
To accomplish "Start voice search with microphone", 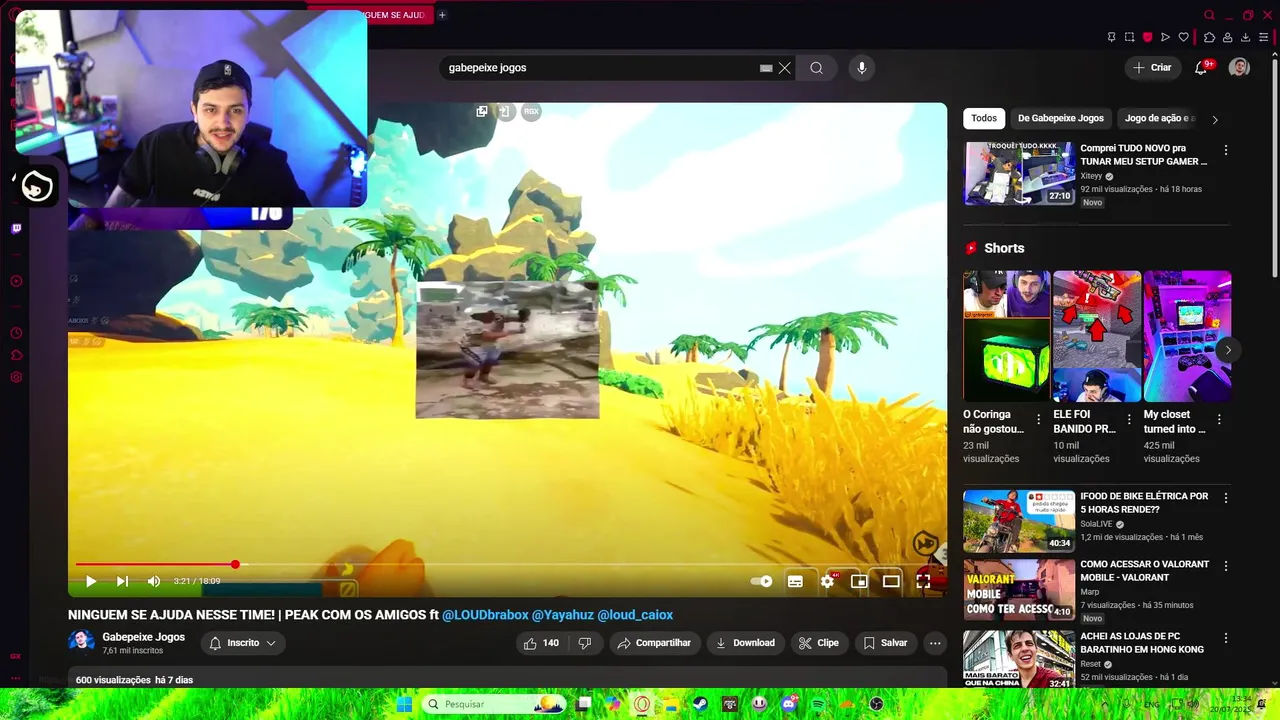I will pos(862,68).
